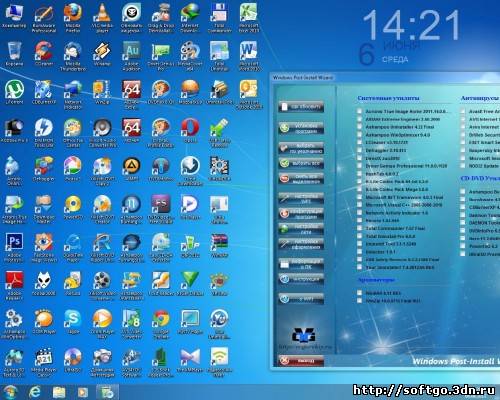Check Acronis True Image Home in wizard
The width and height of the screenshot is (500, 400).
pyautogui.click(x=359, y=111)
